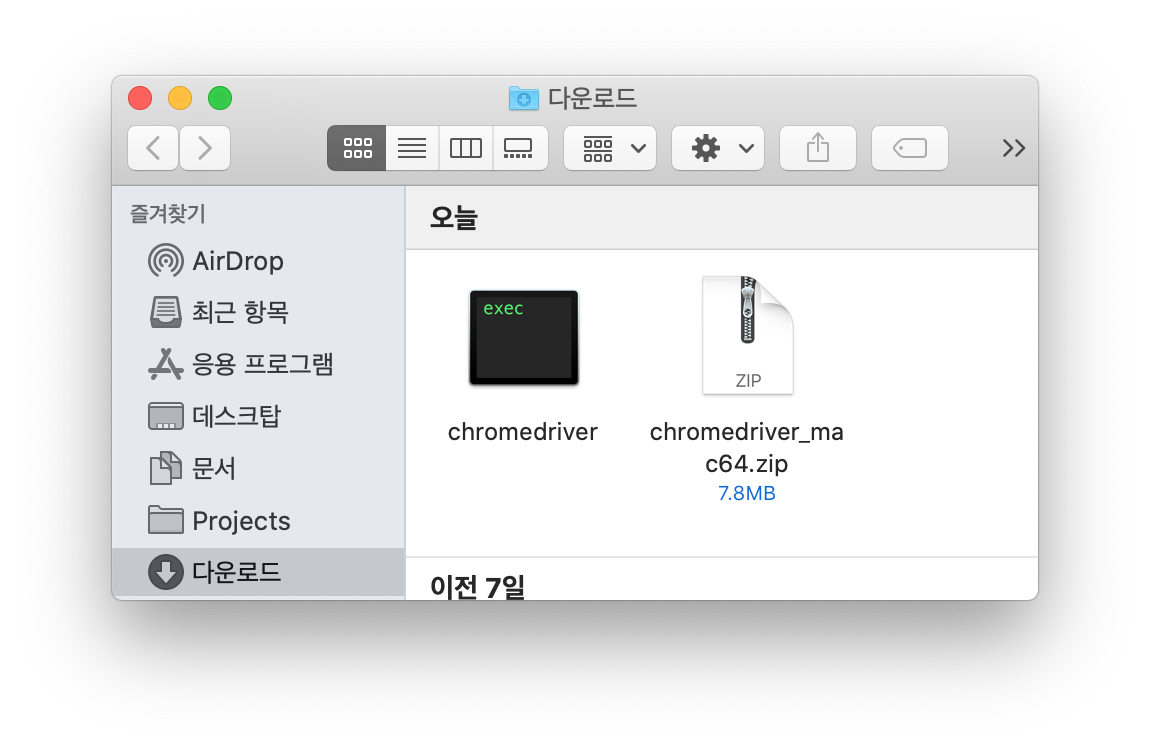Screen dimensions: 1150x748
Task: Click the Edit Tags toolbar button
Action: 909,148
